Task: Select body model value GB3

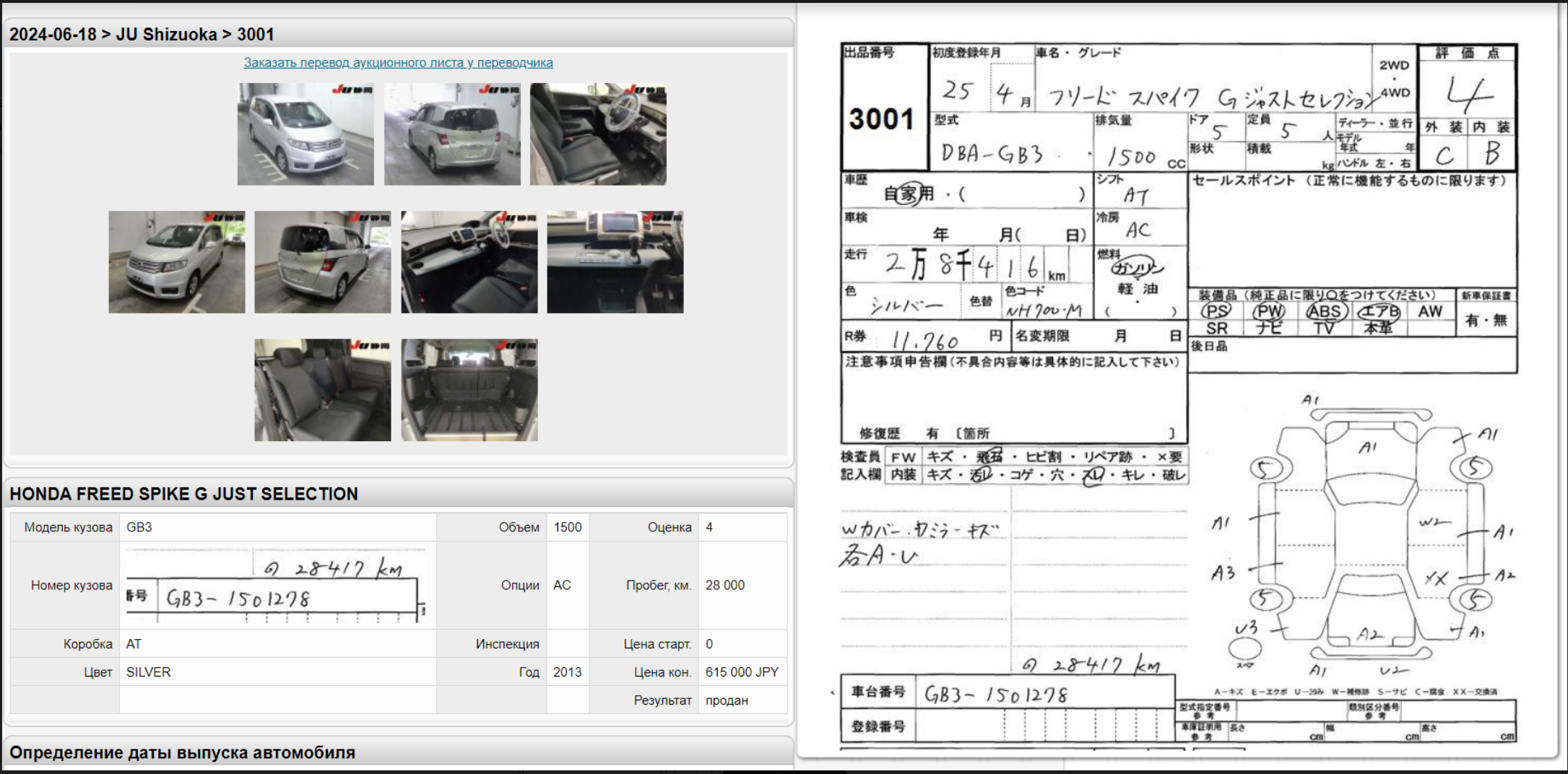Action: click(x=139, y=527)
